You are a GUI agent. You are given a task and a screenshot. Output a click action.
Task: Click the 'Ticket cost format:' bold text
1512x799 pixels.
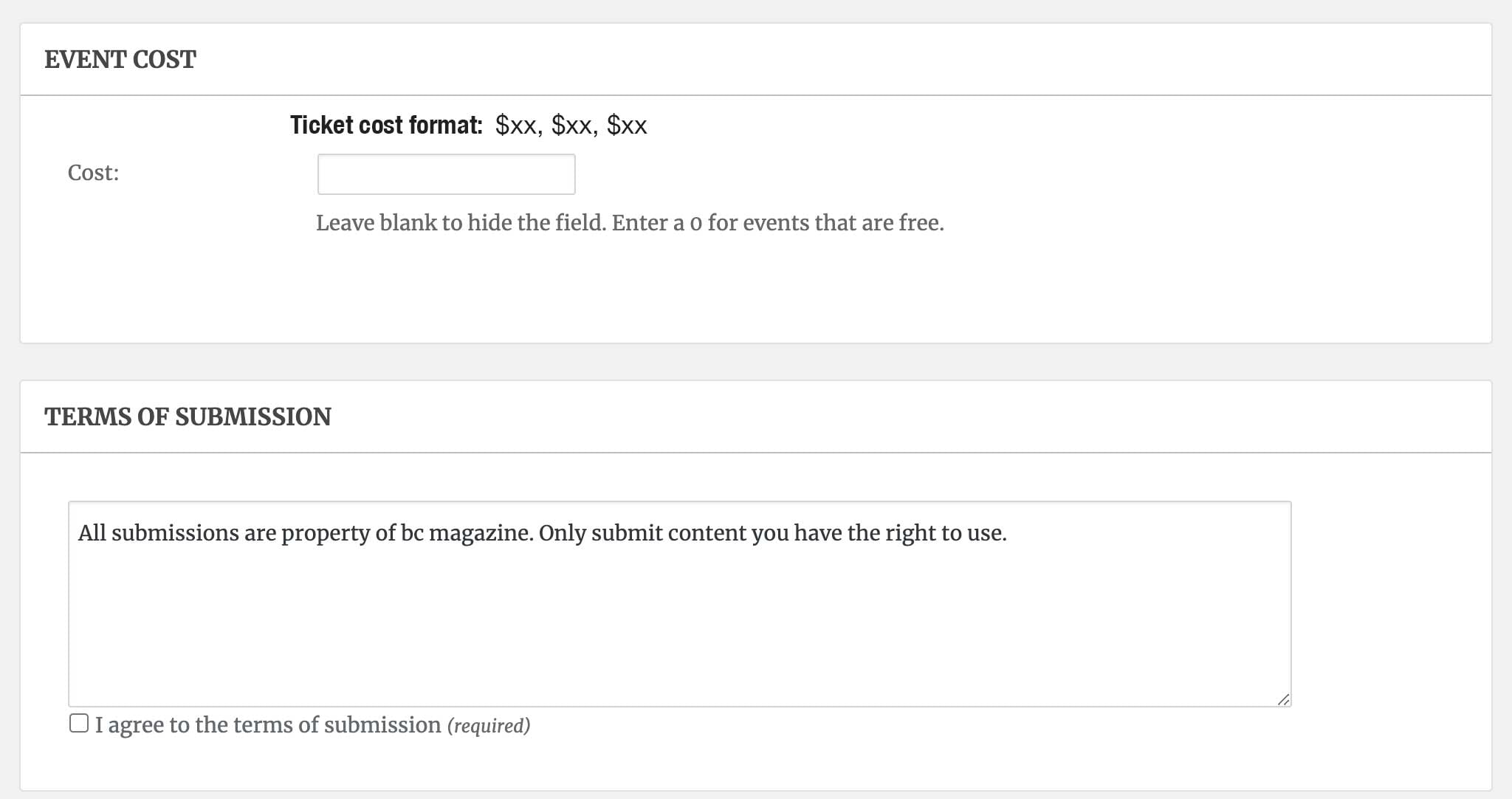386,125
